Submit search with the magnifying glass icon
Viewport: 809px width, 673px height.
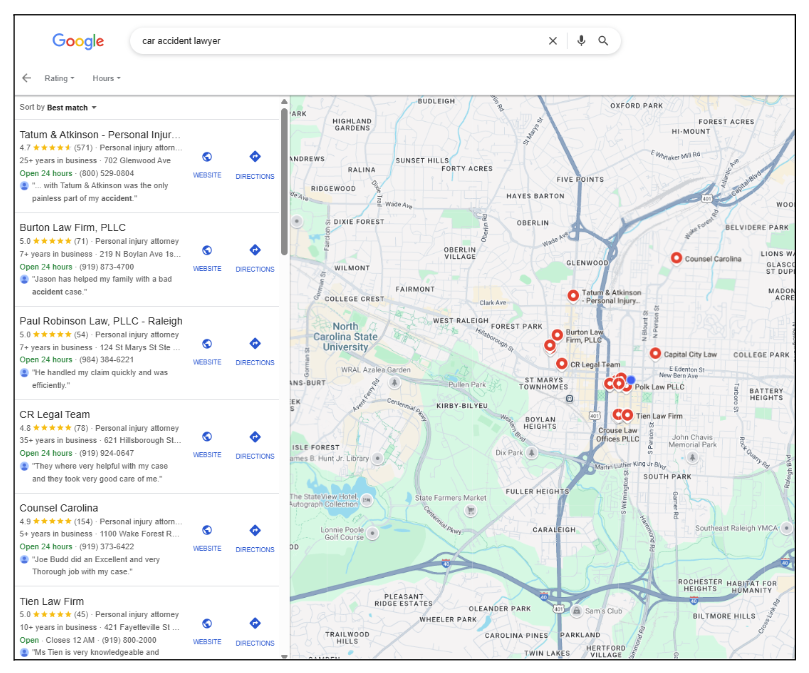tap(603, 41)
